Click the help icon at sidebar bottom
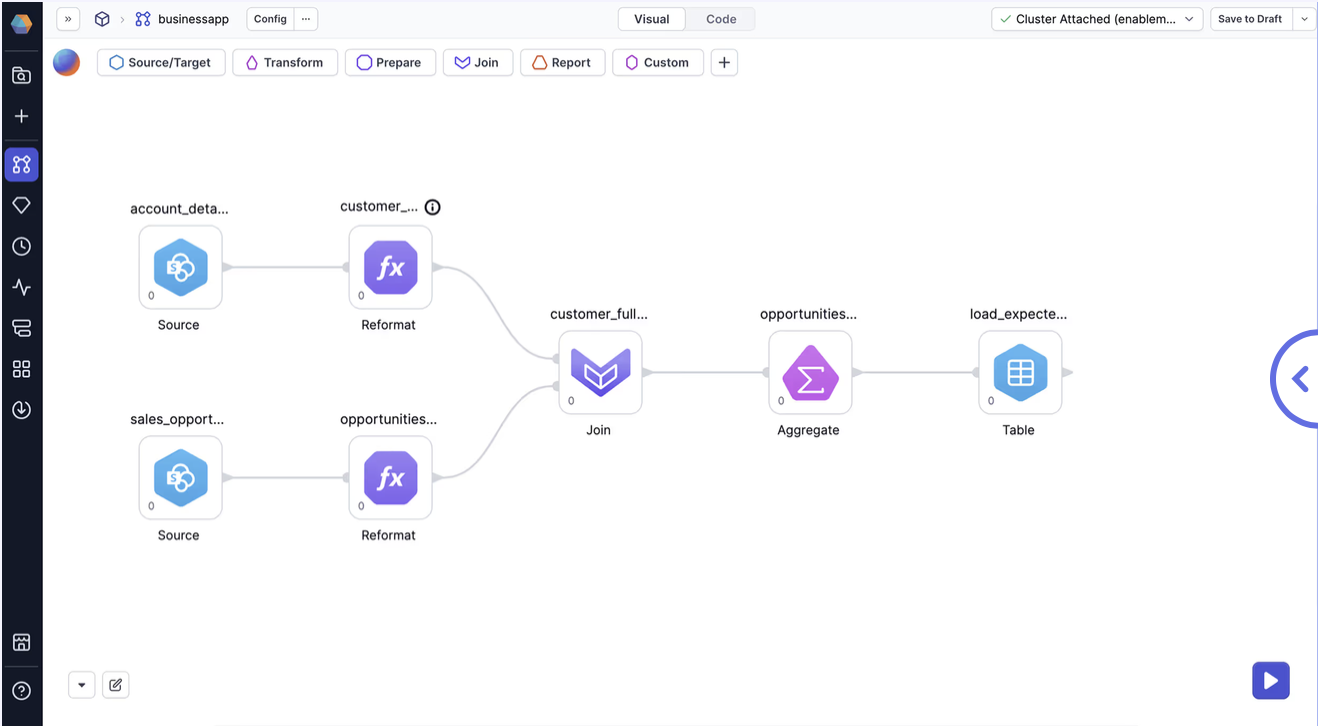This screenshot has height=726, width=1318. click(x=21, y=690)
